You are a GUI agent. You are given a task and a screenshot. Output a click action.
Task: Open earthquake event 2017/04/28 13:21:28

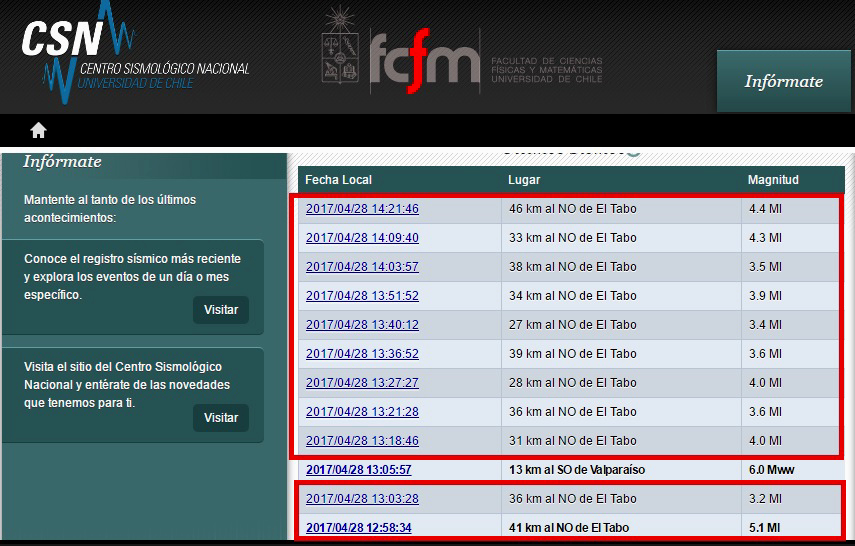click(x=362, y=412)
